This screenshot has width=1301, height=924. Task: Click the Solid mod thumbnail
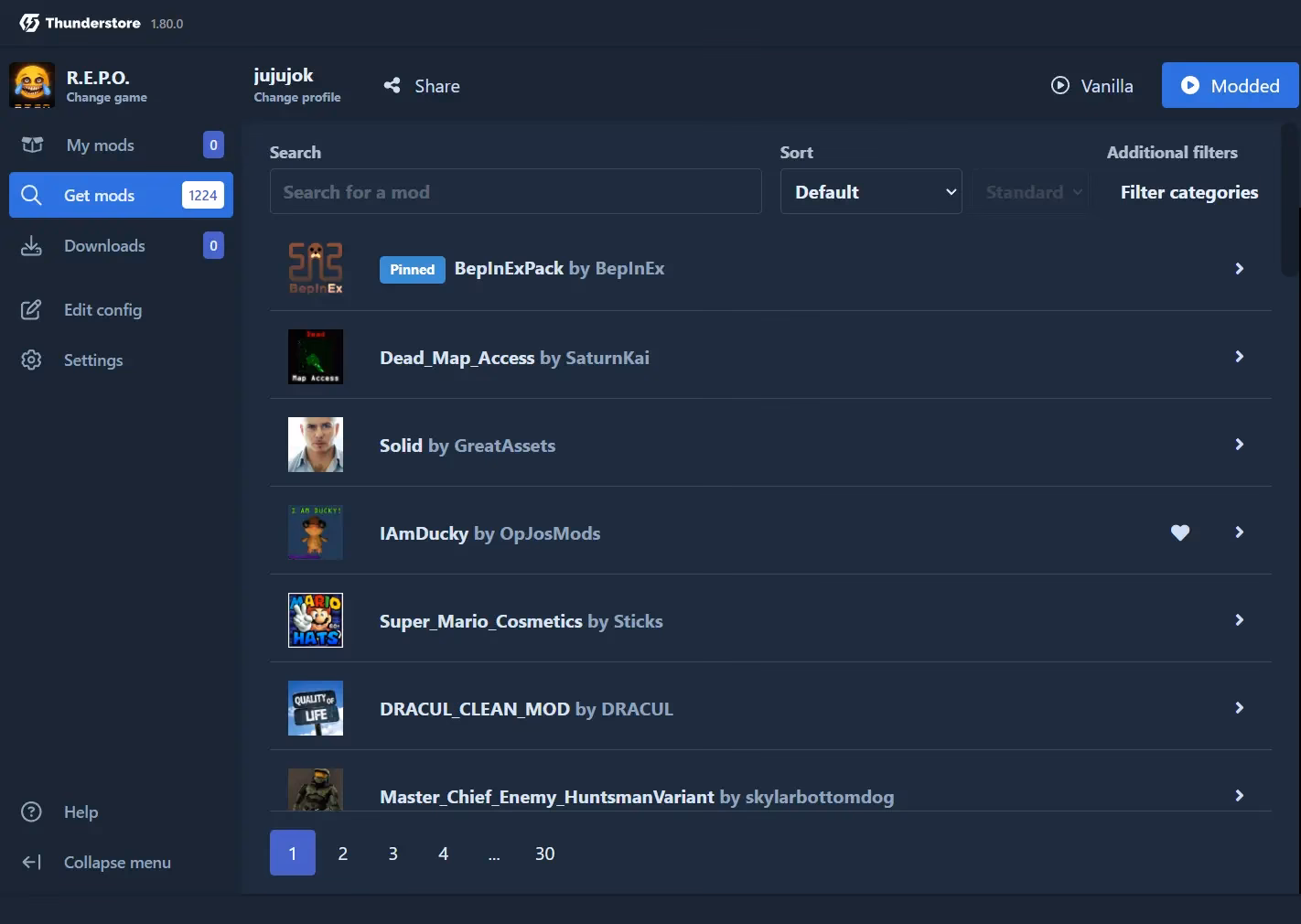pyautogui.click(x=316, y=445)
